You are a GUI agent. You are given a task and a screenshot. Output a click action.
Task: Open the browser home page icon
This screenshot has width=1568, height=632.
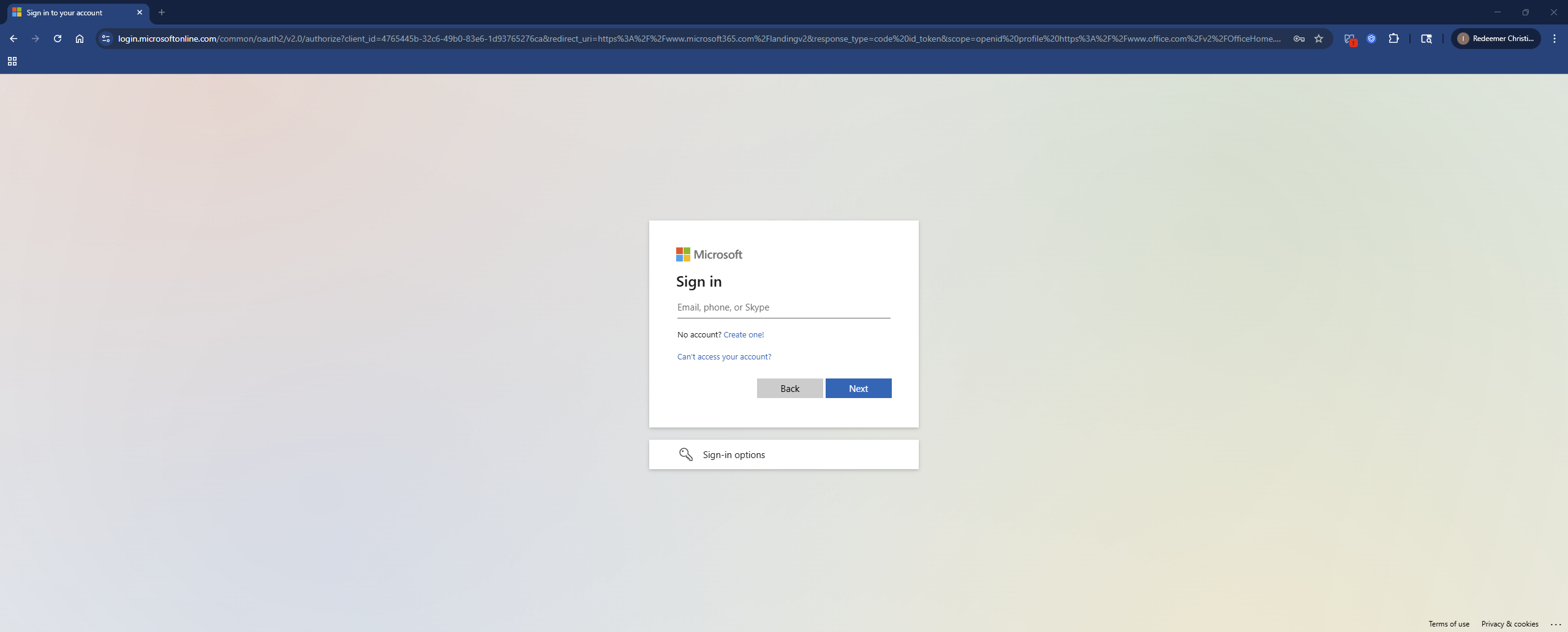pyautogui.click(x=80, y=39)
